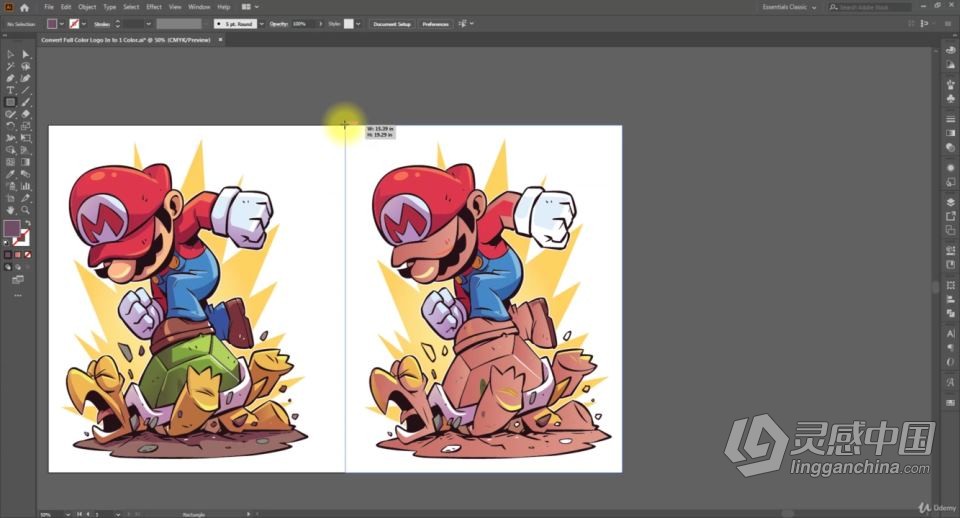The width and height of the screenshot is (960, 518).
Task: Open the Essentials Classic workspace switcher
Action: tap(789, 7)
